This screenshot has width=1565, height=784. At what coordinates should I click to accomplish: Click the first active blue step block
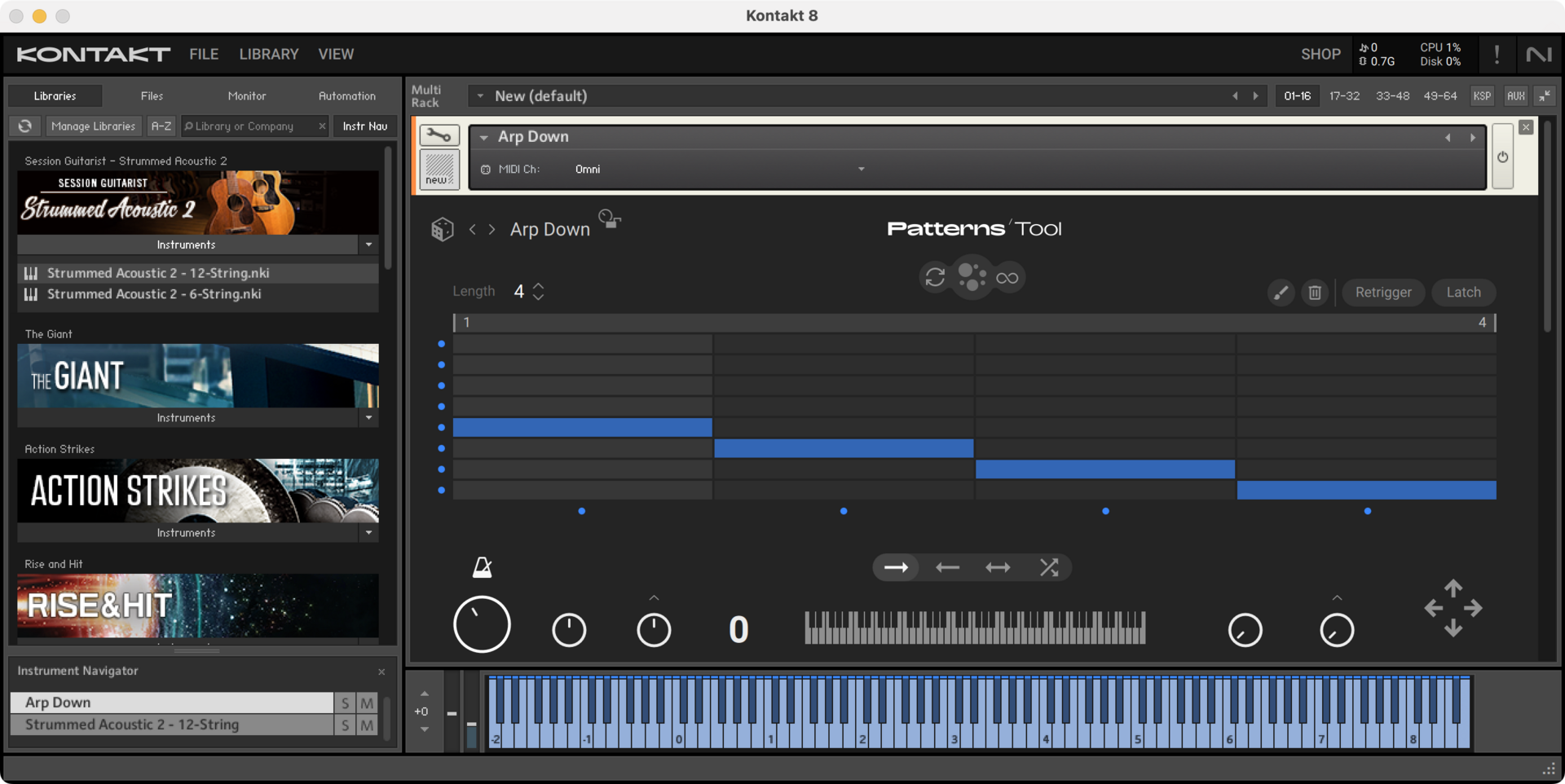tap(582, 427)
